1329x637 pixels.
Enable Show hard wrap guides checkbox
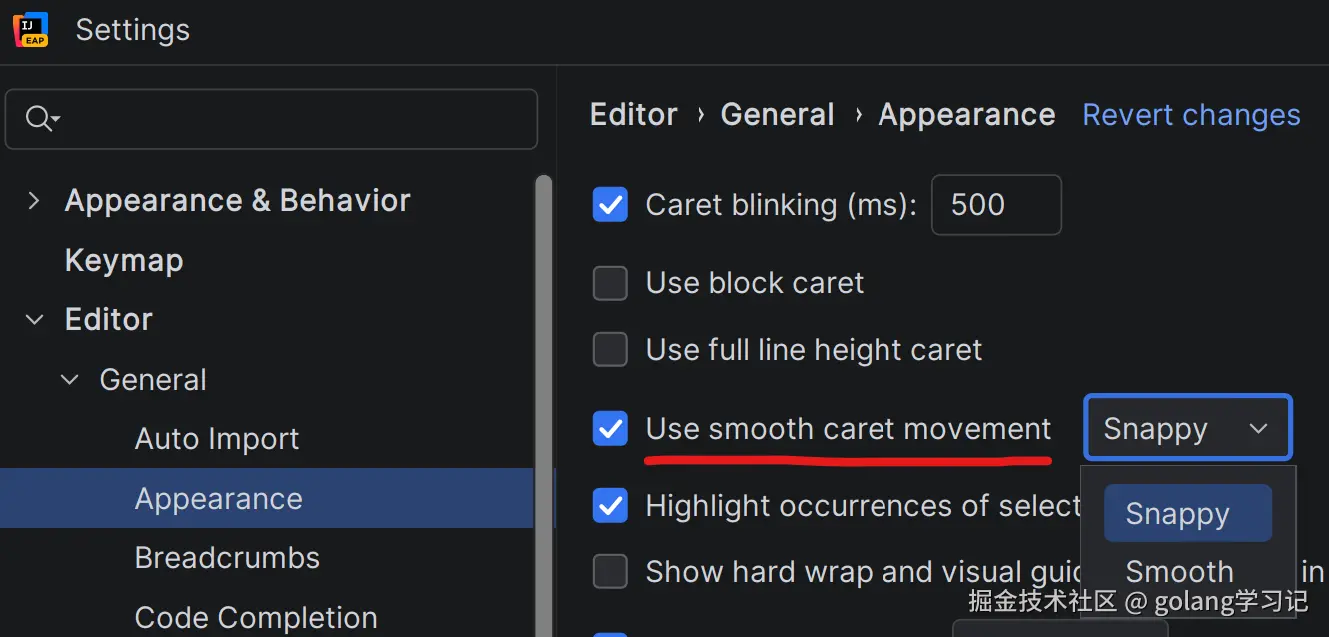click(610, 572)
